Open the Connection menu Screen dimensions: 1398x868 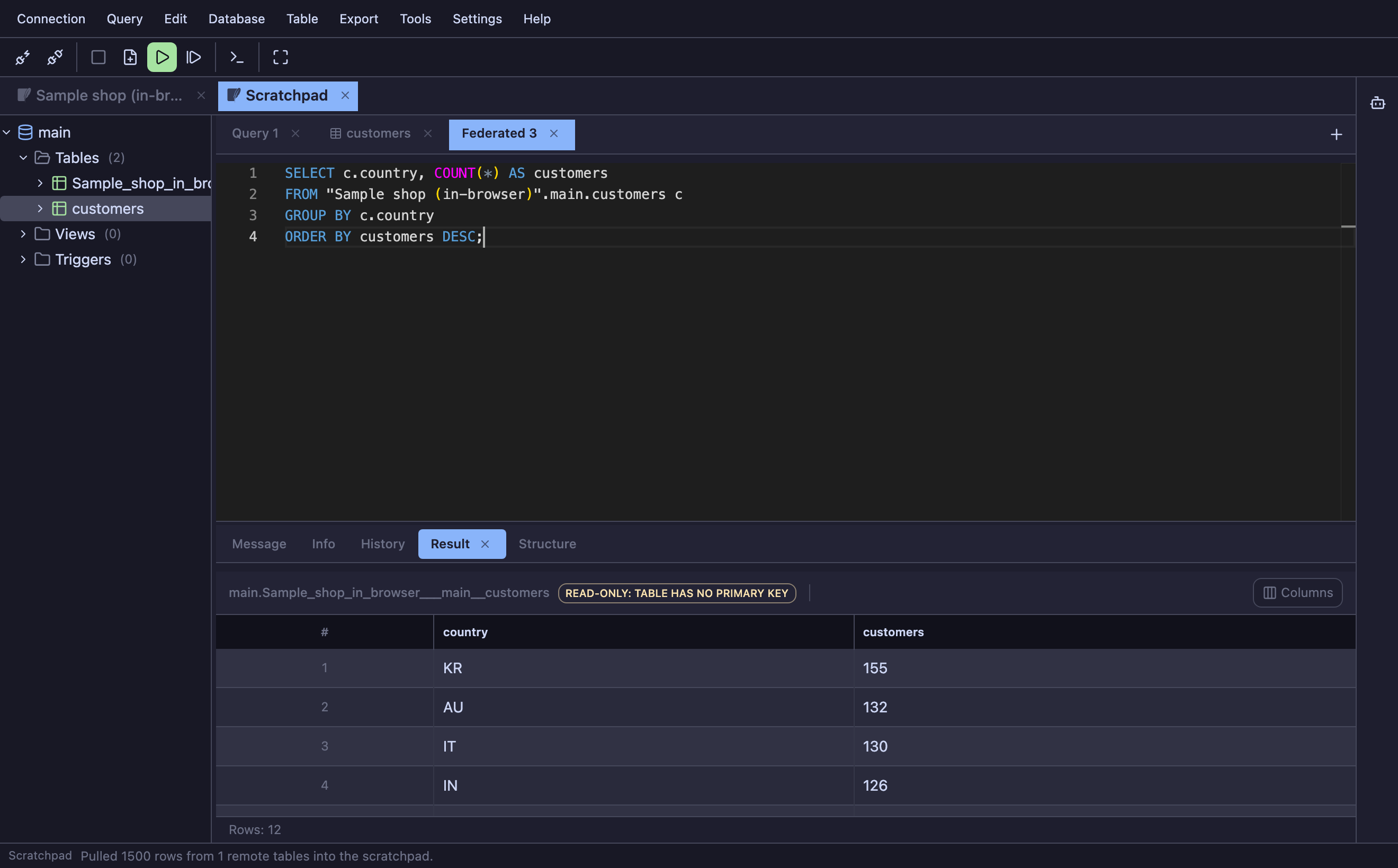coord(51,19)
